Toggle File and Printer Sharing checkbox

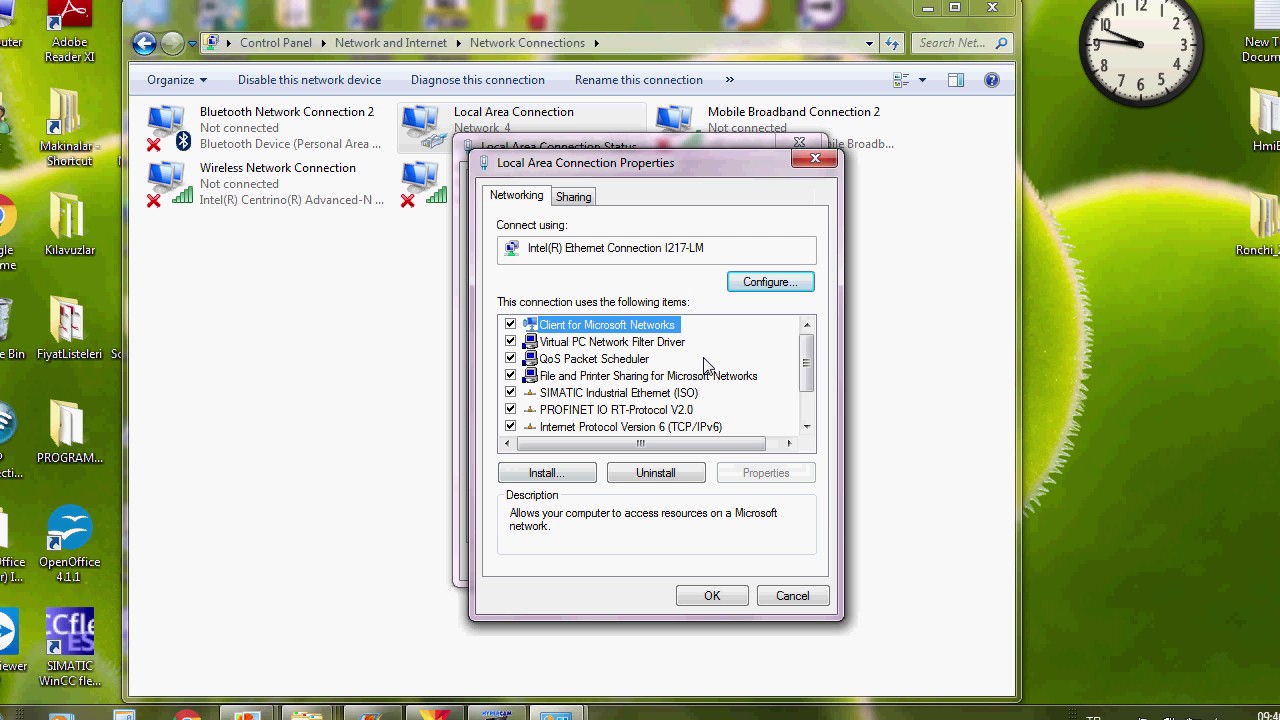[x=511, y=376]
